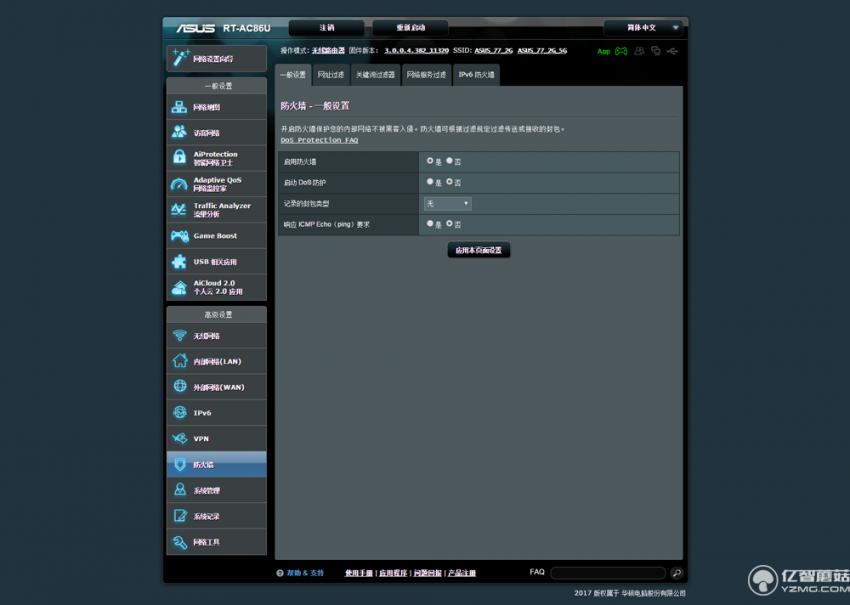Open the 网址过滤 URL filter tab

(329, 74)
